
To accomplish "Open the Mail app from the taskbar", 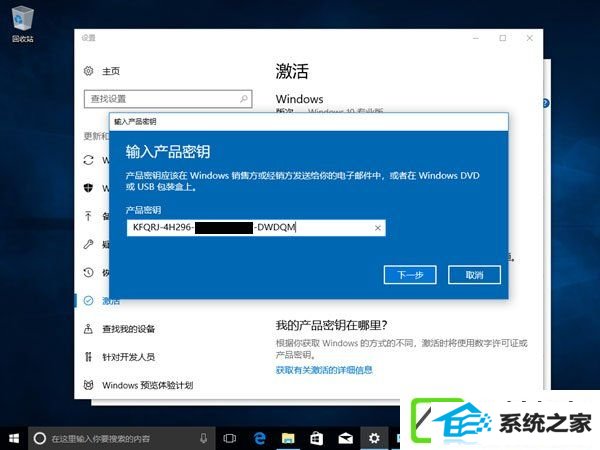I will tap(346, 439).
